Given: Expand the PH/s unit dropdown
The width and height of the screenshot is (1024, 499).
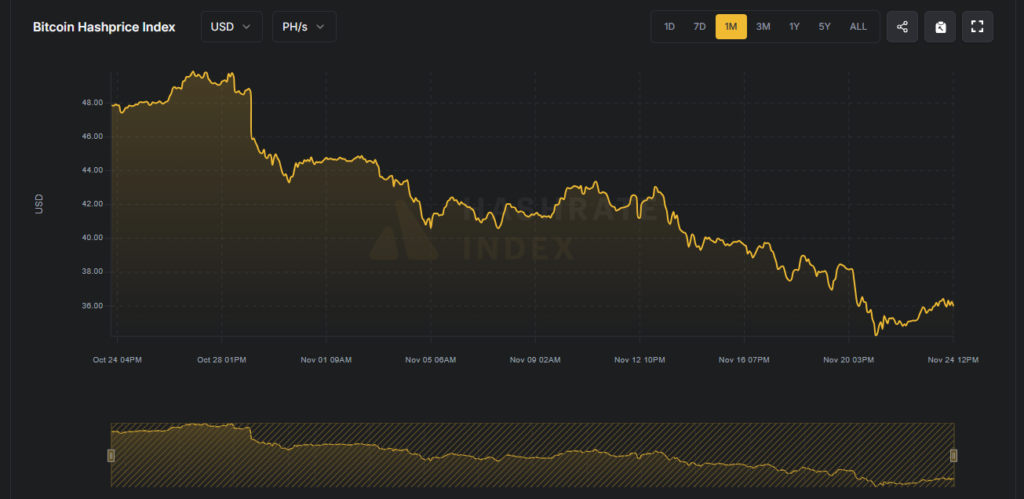Looking at the screenshot, I should 304,27.
